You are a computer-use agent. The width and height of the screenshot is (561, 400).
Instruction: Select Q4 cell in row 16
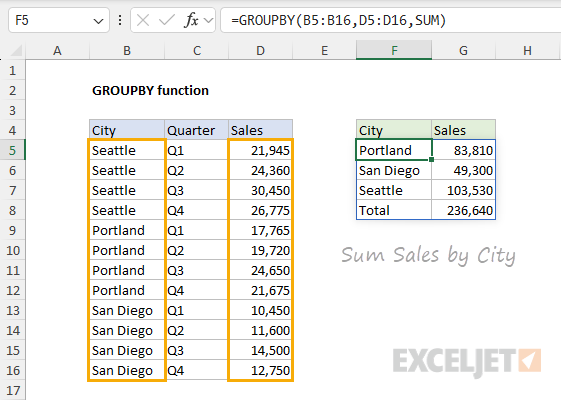pyautogui.click(x=196, y=370)
